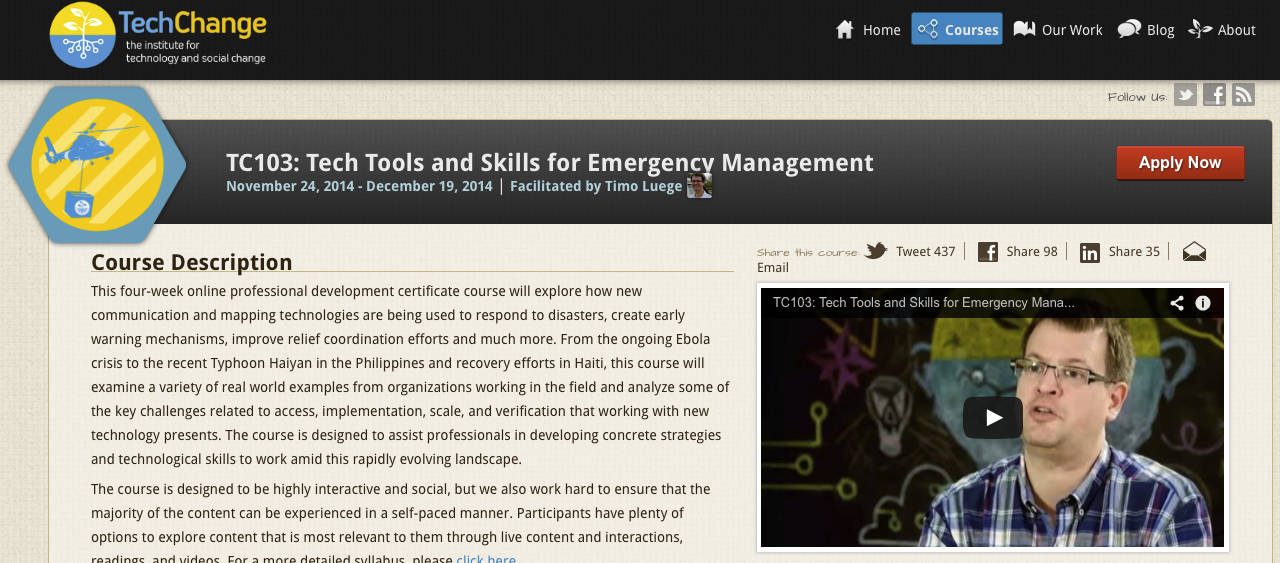1280x563 pixels.
Task: Click the 'Follow Us:' label
Action: 1137,97
